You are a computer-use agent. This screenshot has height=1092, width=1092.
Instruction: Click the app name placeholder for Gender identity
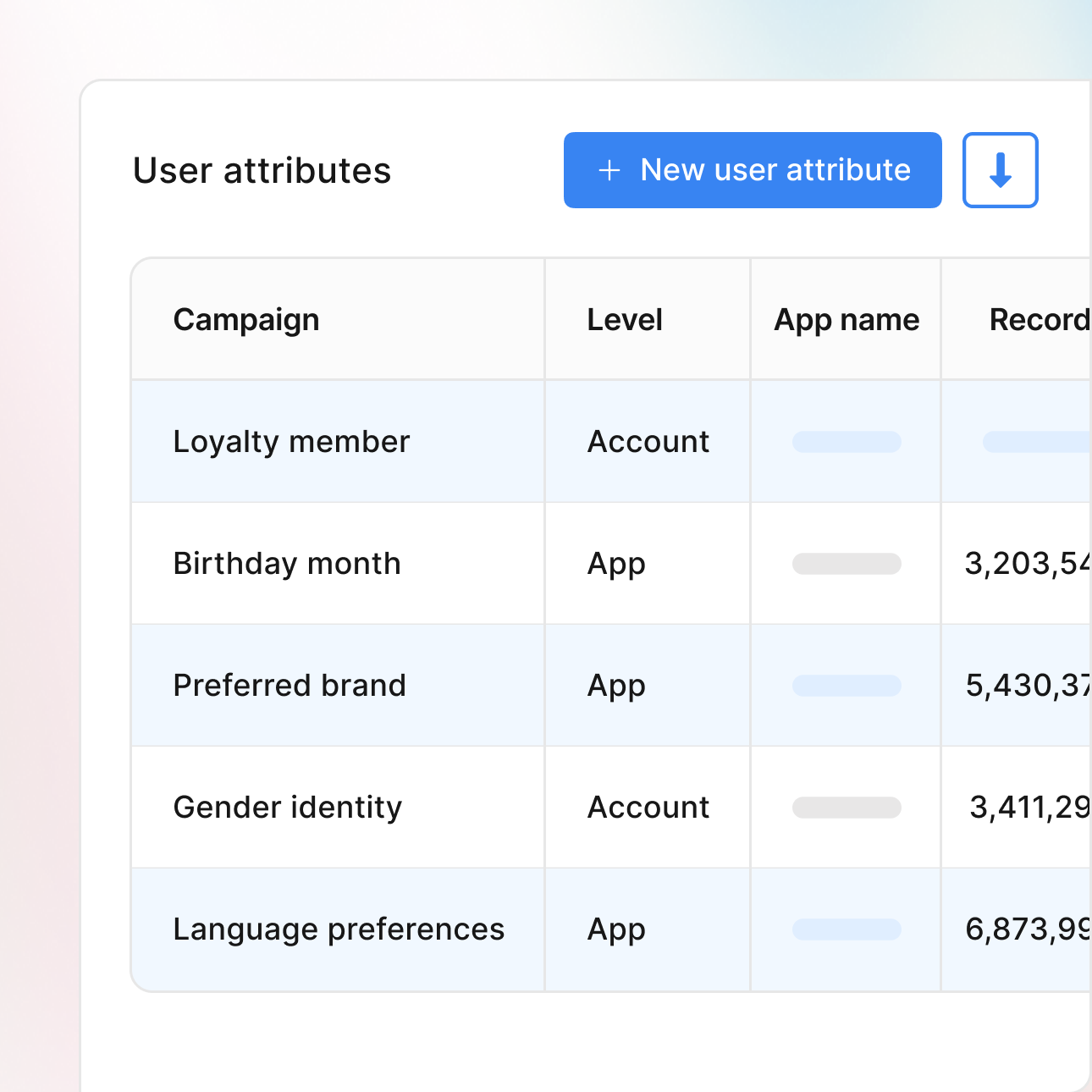click(x=846, y=807)
